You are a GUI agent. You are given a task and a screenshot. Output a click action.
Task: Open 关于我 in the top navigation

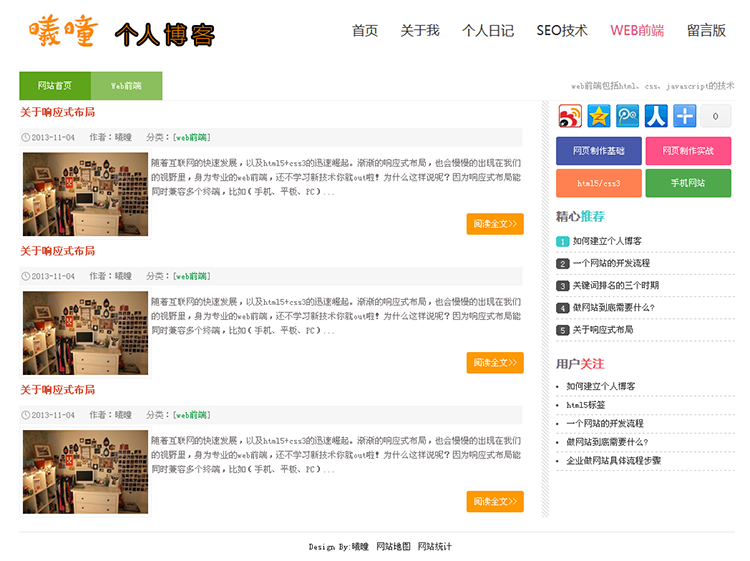(x=420, y=31)
